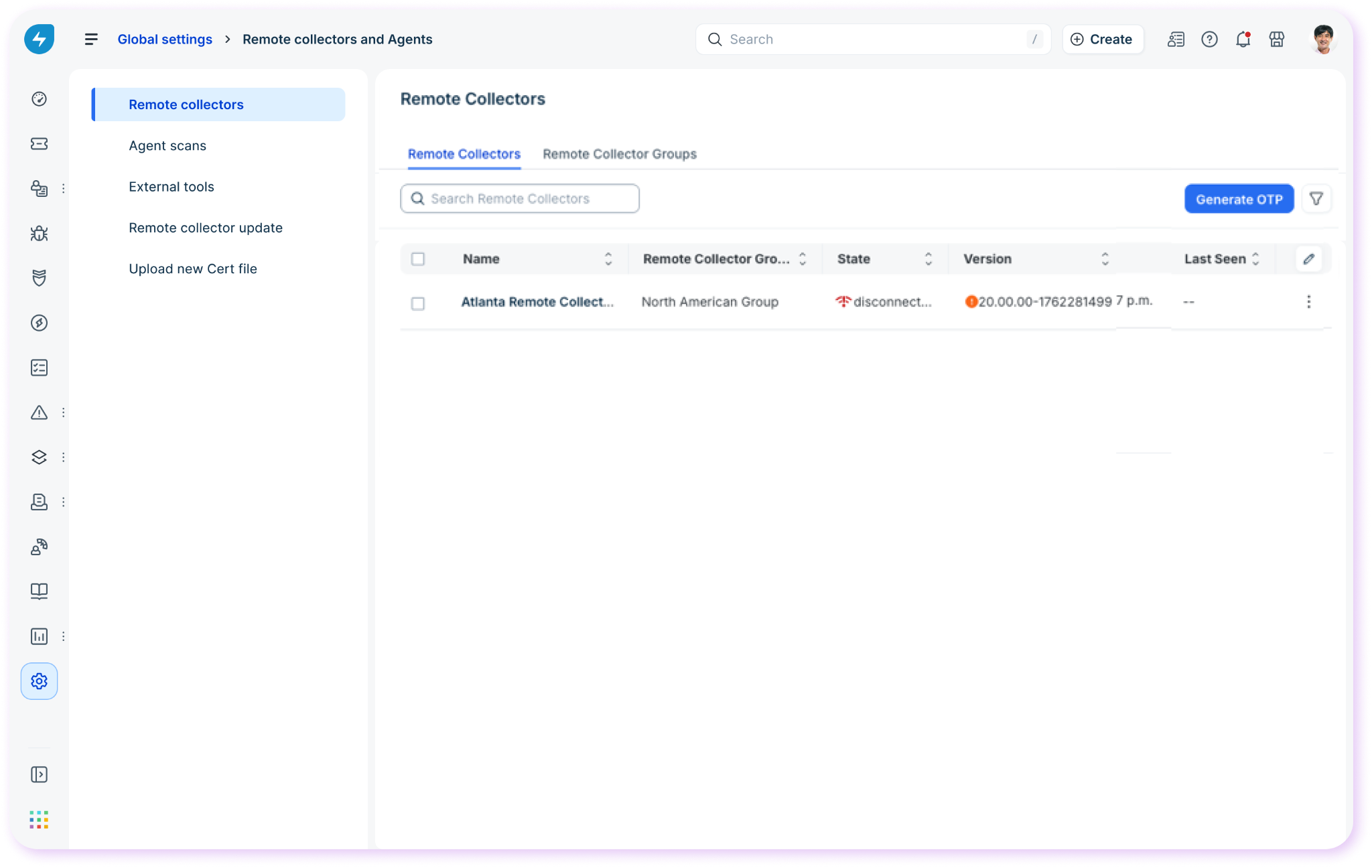Screen dimensions: 1372x868
Task: Toggle the select-all header checkbox
Action: [418, 259]
